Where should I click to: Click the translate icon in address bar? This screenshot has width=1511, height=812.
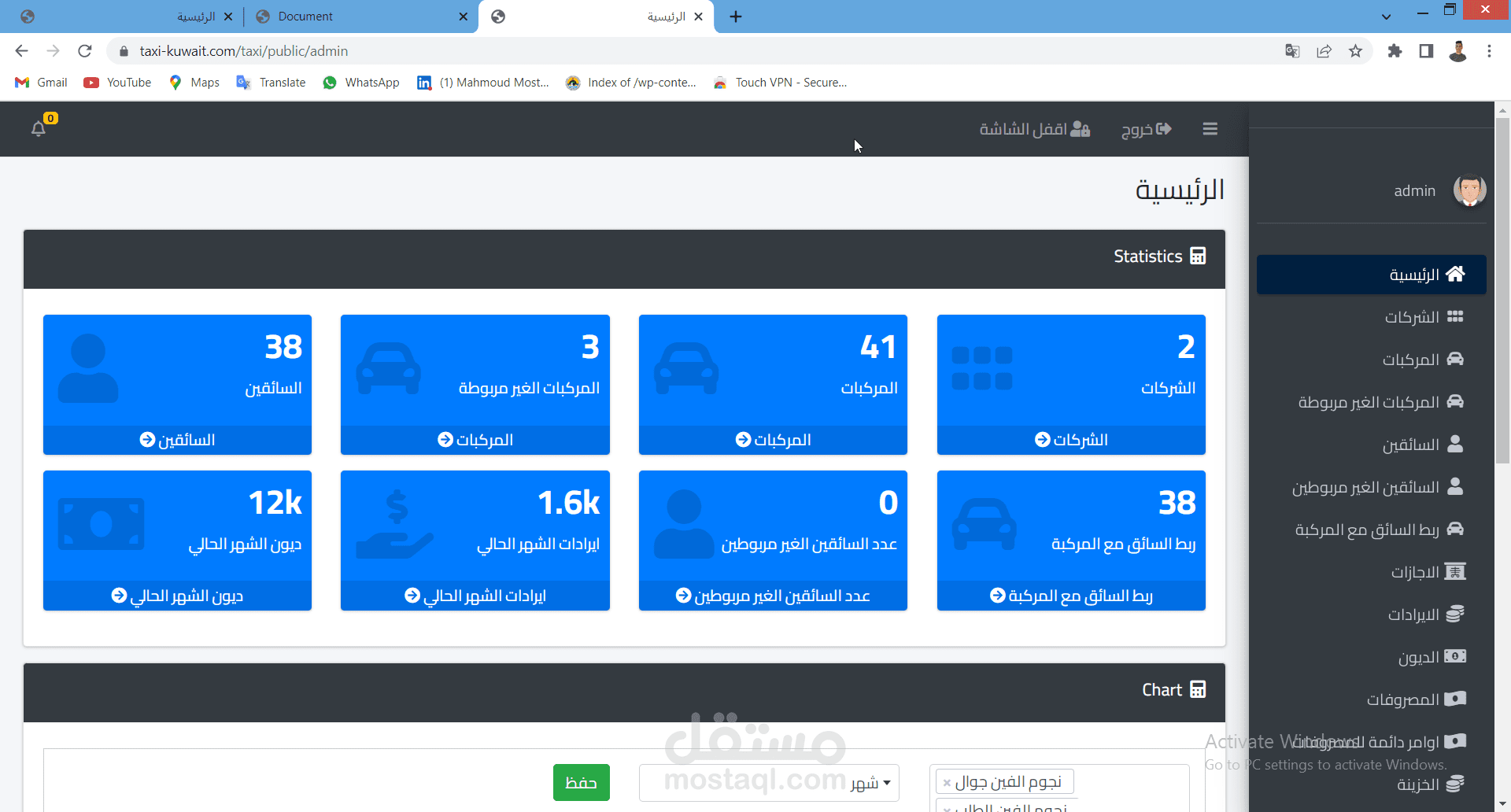pyautogui.click(x=1291, y=50)
